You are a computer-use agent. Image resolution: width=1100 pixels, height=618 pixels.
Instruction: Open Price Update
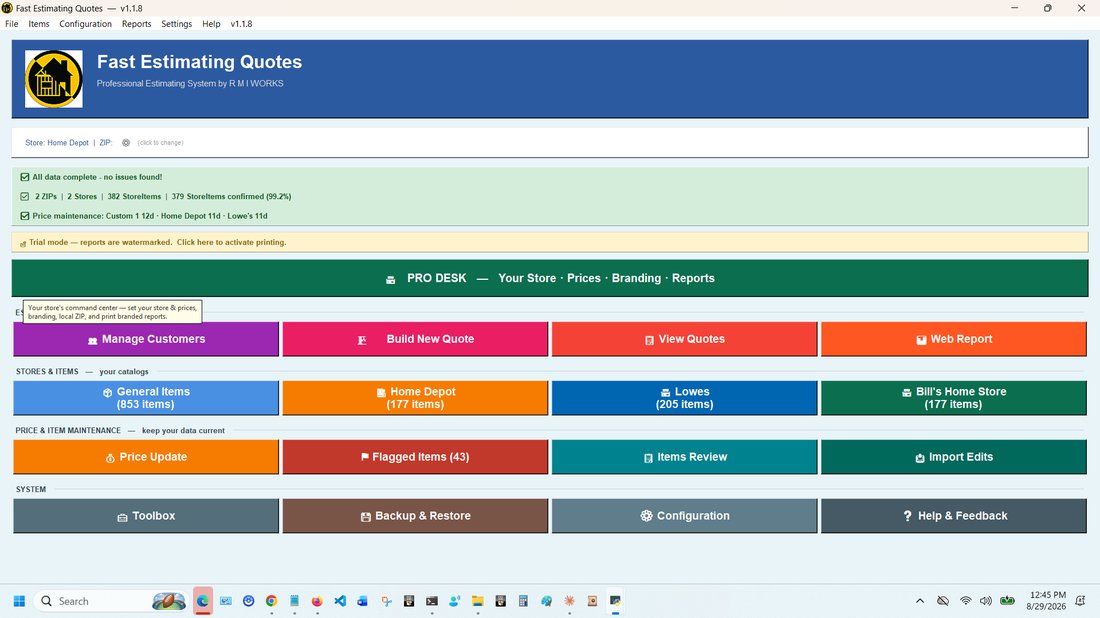(x=146, y=457)
